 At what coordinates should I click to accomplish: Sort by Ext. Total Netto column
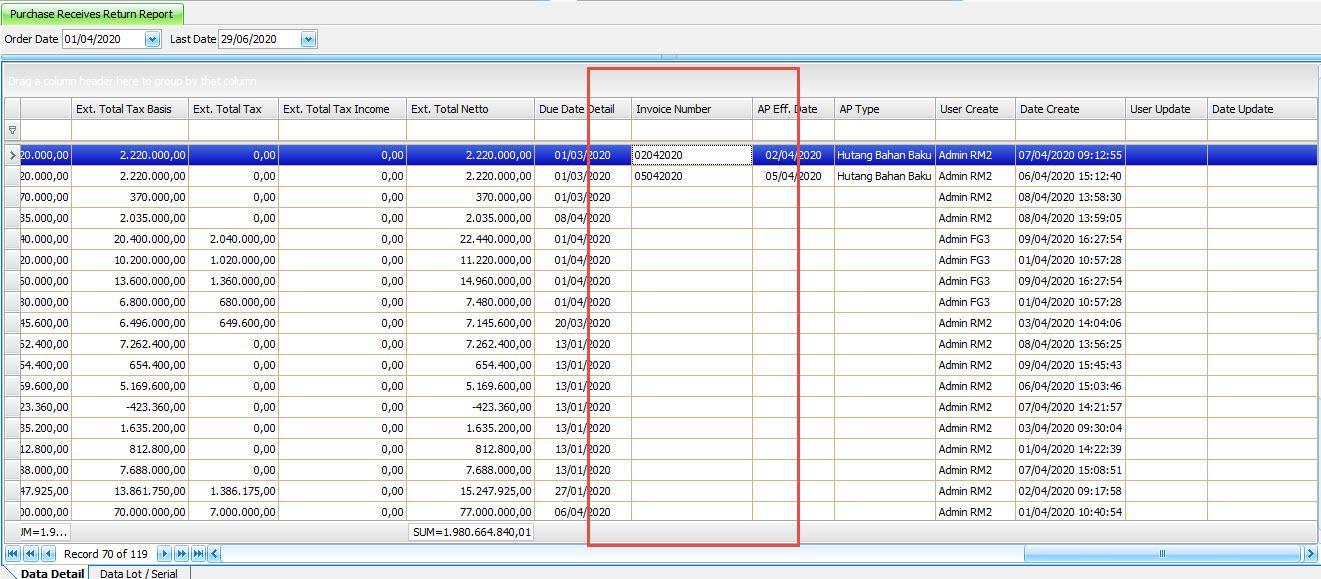(470, 109)
